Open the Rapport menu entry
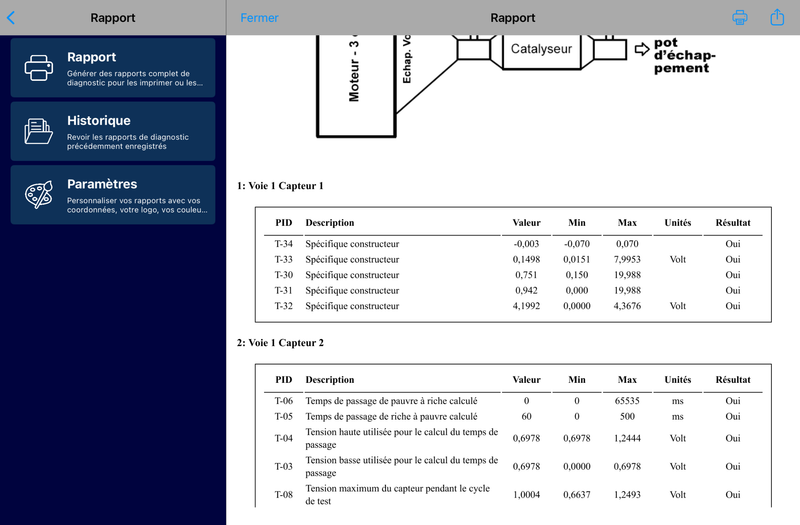The image size is (800, 525). [113, 68]
